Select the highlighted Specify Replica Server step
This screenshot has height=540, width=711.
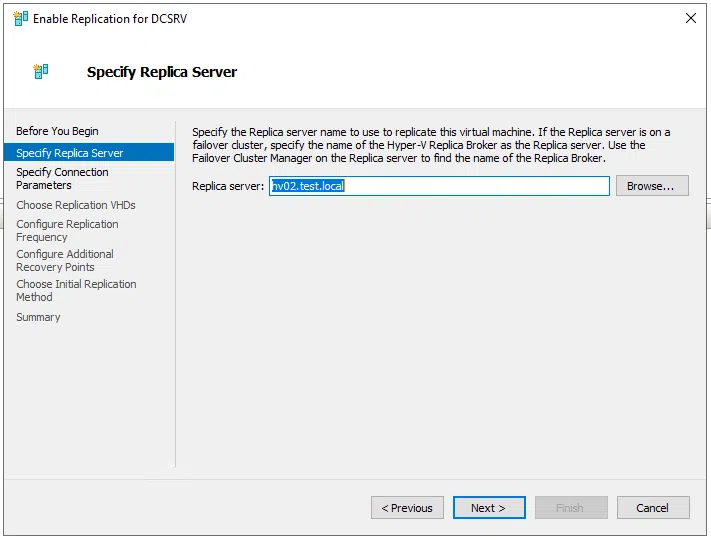click(x=70, y=153)
